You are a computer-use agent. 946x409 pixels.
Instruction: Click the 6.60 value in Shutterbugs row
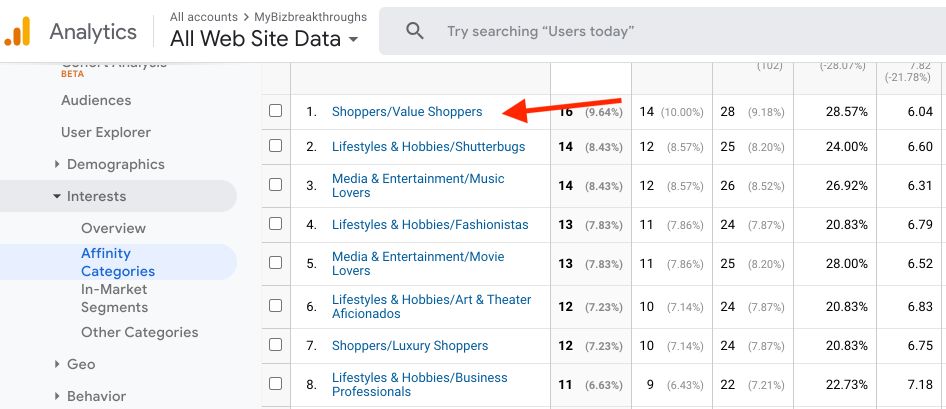pyautogui.click(x=920, y=147)
